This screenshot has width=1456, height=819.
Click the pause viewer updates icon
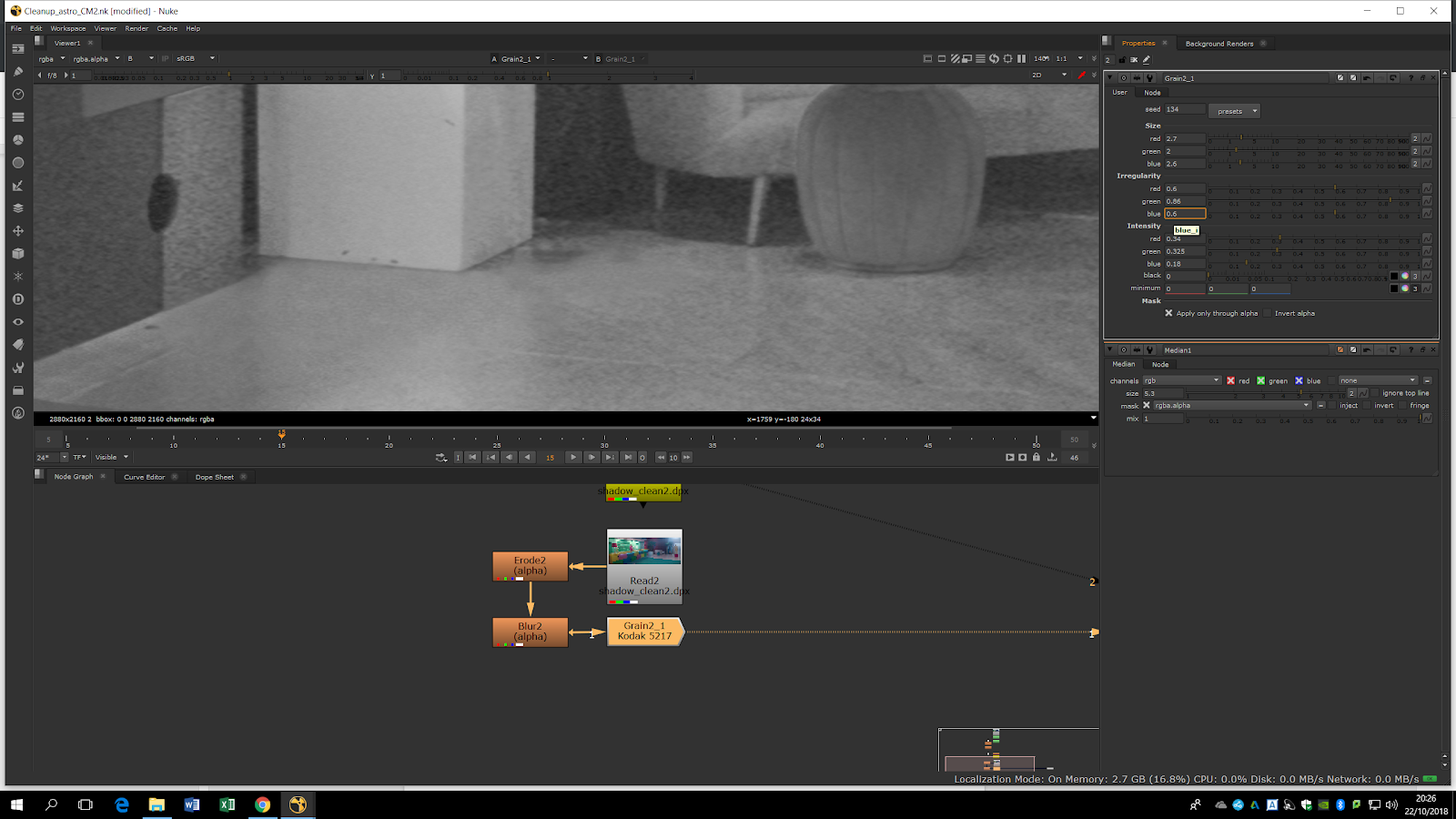(x=1021, y=59)
